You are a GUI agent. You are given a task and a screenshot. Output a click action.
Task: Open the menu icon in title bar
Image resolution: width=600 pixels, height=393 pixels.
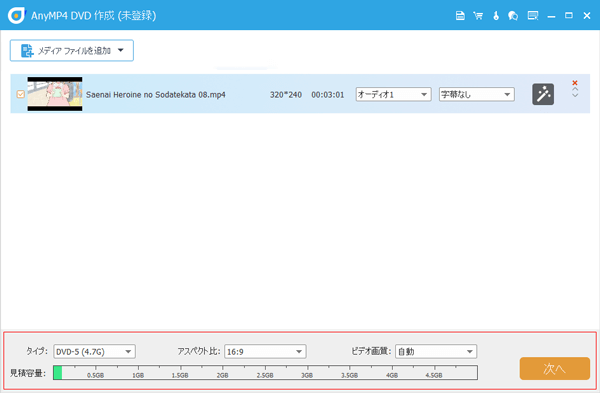tap(533, 16)
